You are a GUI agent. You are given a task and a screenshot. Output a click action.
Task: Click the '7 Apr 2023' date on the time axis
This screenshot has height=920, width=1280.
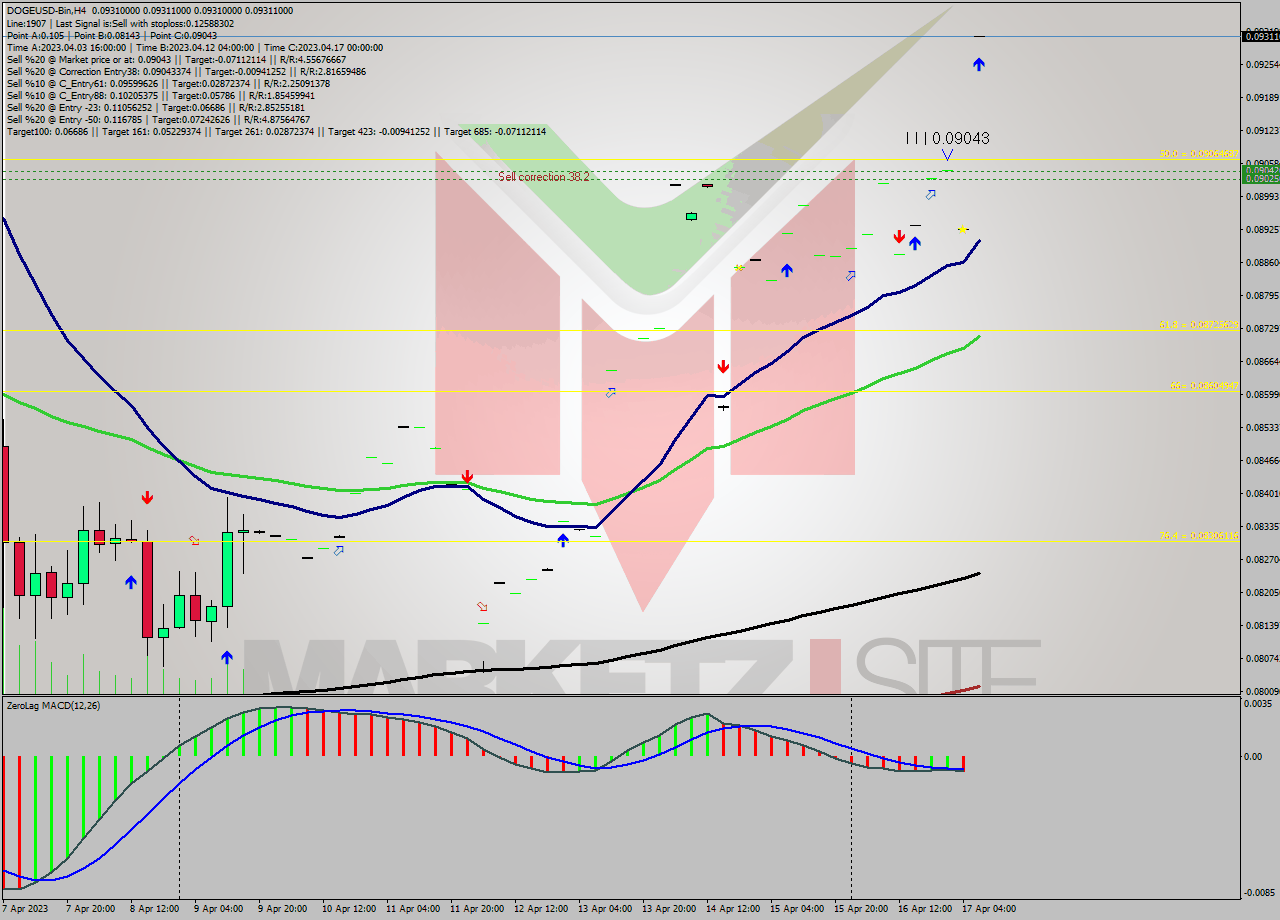point(26,909)
